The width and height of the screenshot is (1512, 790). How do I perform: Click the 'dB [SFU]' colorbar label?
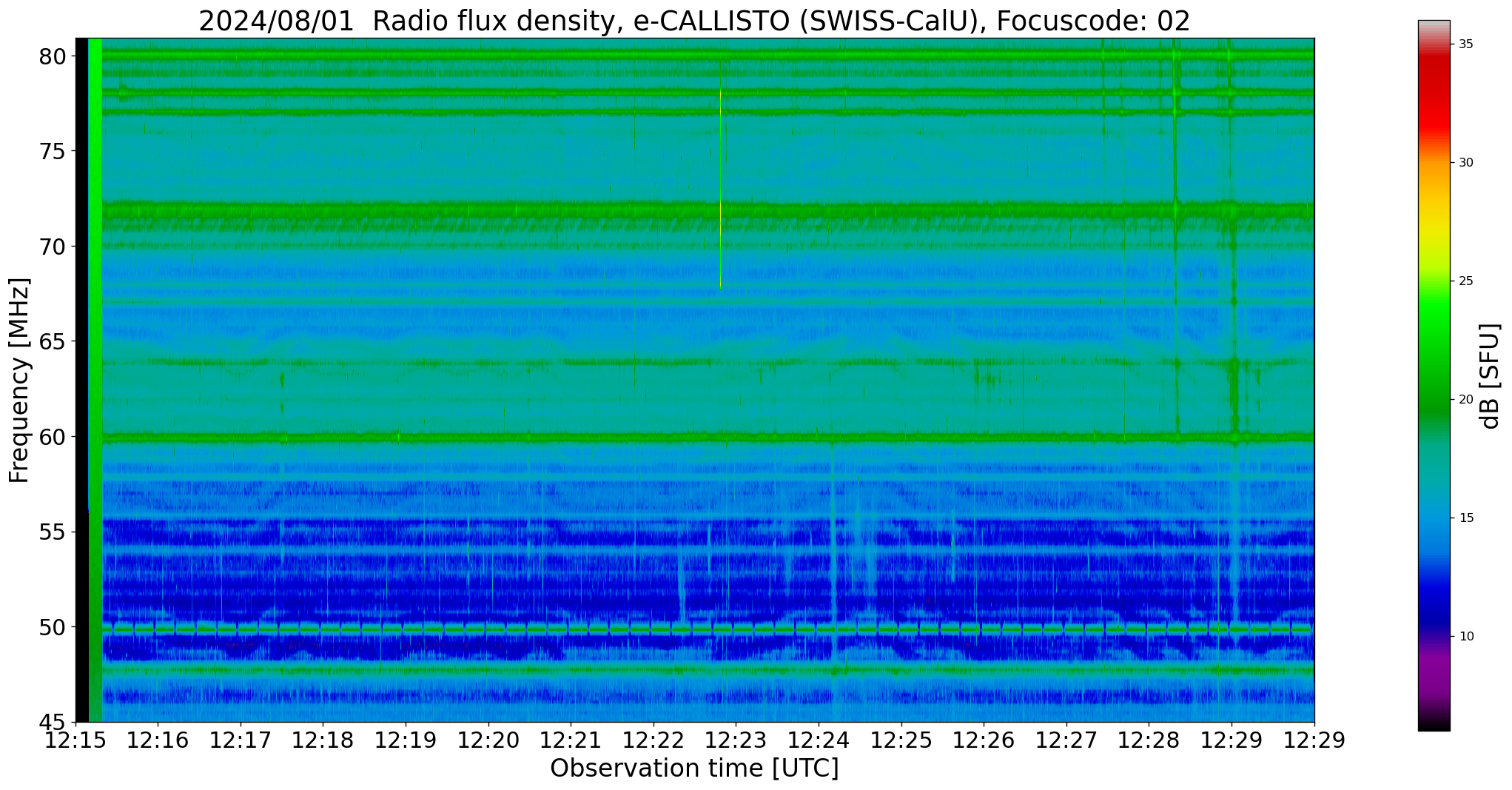click(1490, 376)
